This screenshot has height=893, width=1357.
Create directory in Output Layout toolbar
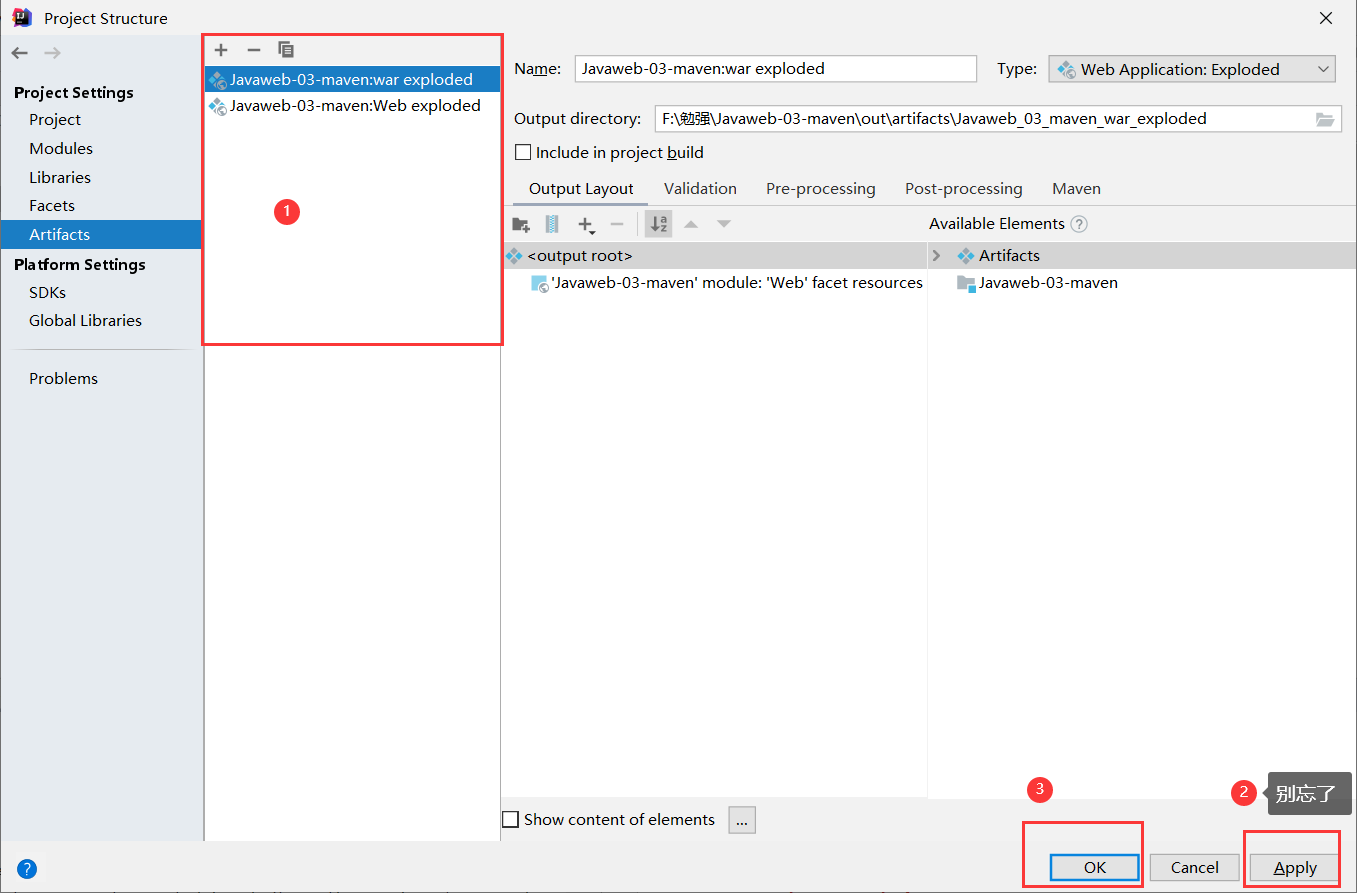[521, 224]
